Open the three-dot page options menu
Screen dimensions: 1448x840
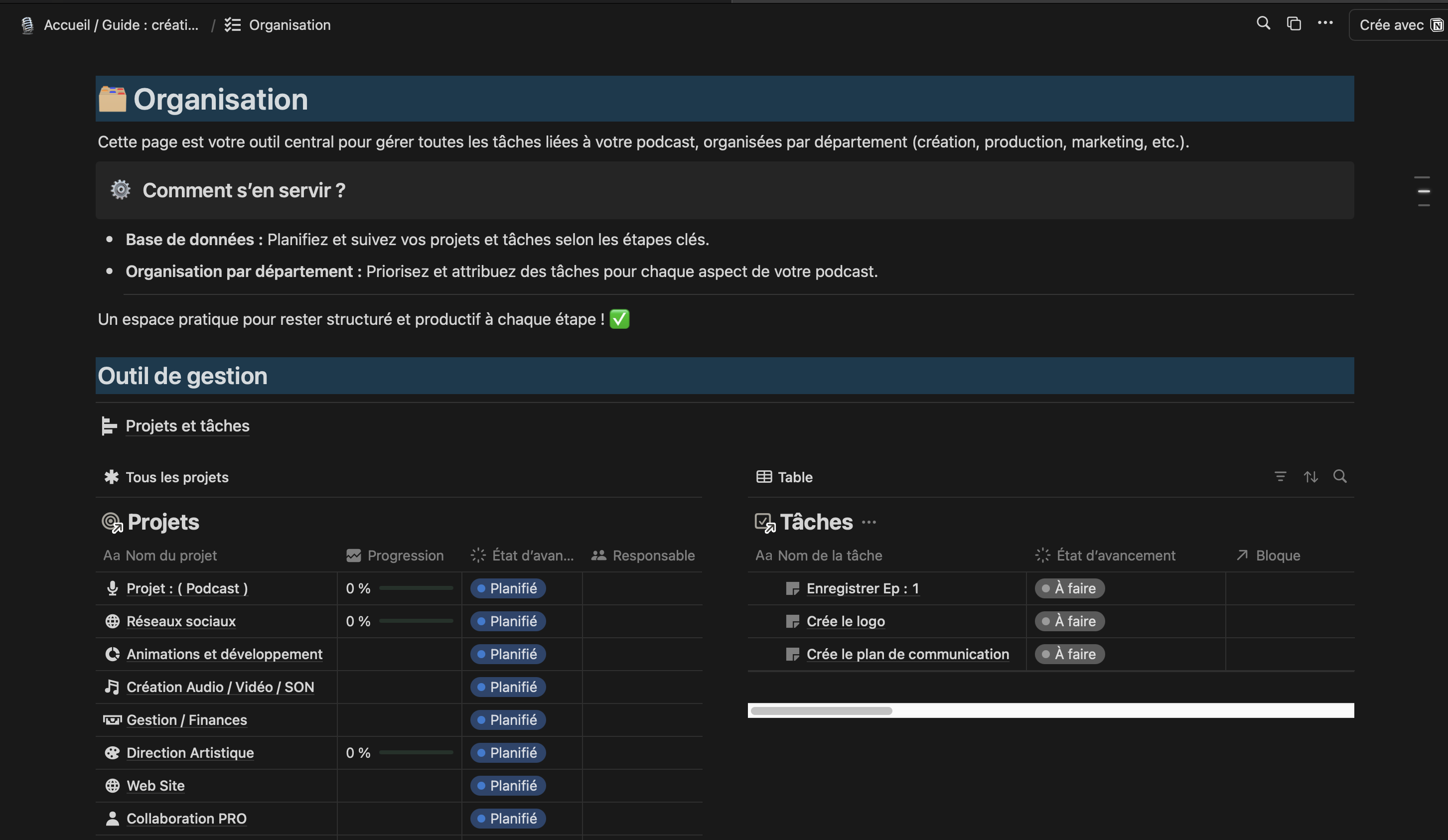[1325, 23]
